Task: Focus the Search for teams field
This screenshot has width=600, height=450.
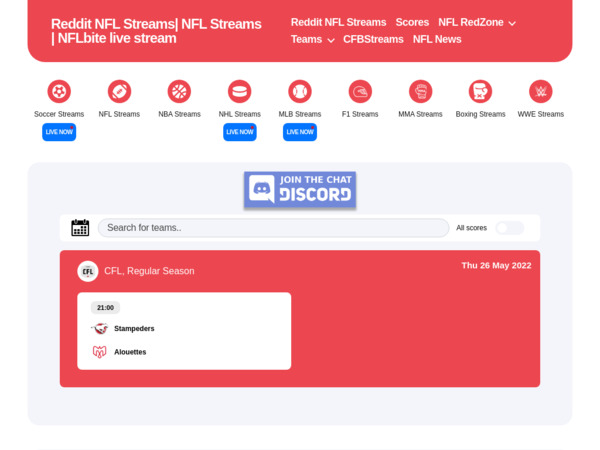Action: (x=274, y=228)
